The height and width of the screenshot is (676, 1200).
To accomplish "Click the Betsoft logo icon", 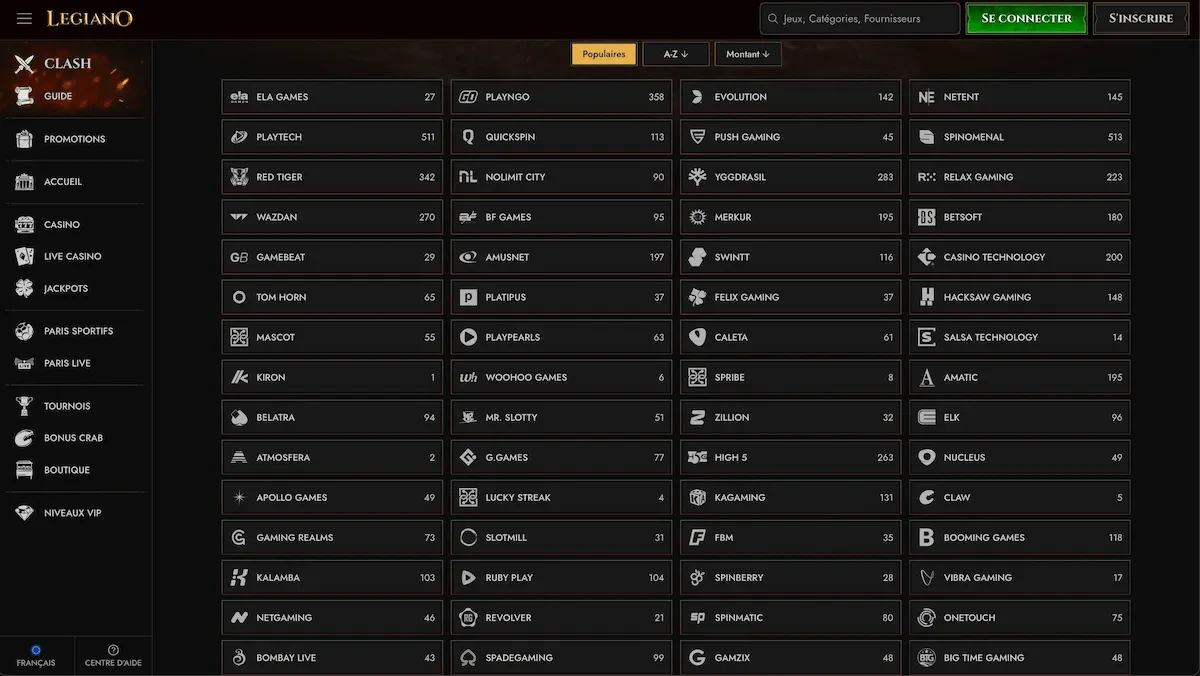I will click(x=926, y=217).
